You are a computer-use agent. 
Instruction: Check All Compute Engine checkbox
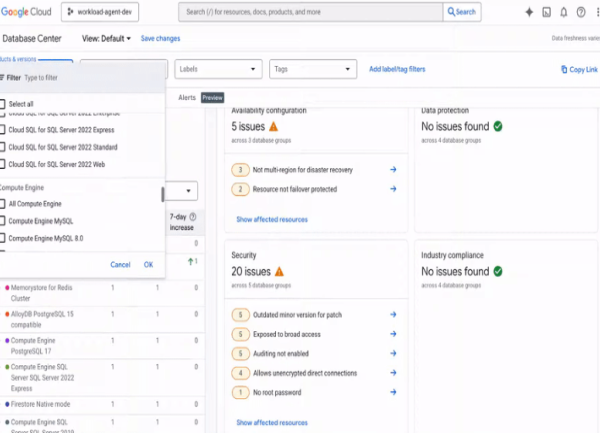tap(2, 204)
